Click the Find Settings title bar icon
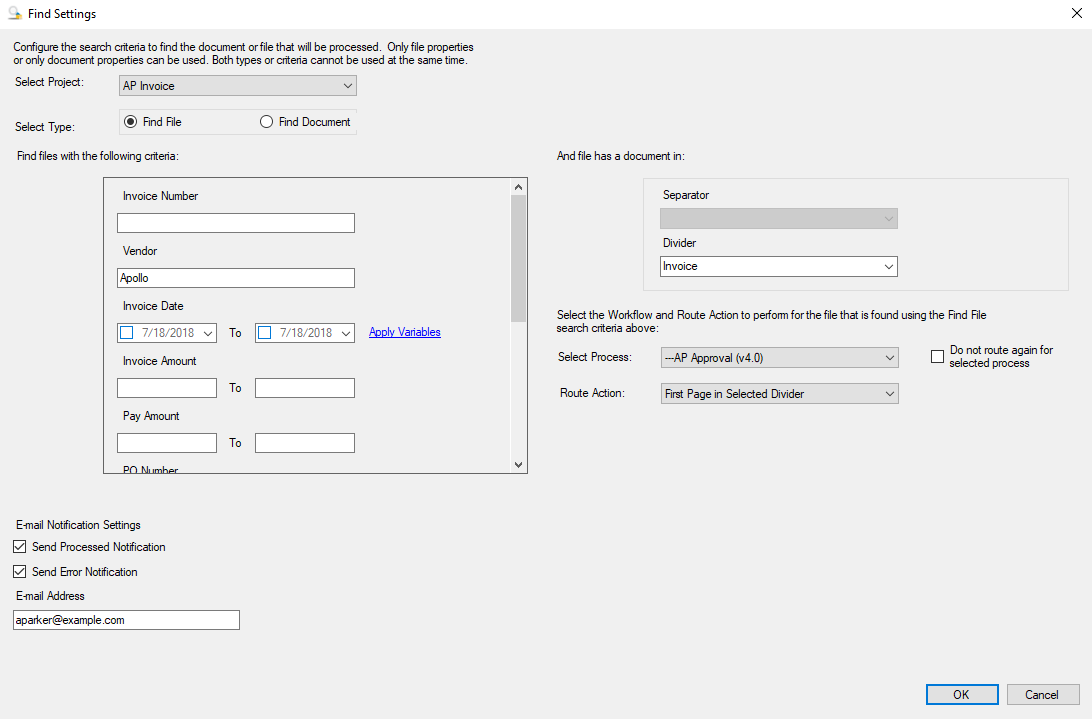Screen dimensions: 1092x719 pos(15,14)
